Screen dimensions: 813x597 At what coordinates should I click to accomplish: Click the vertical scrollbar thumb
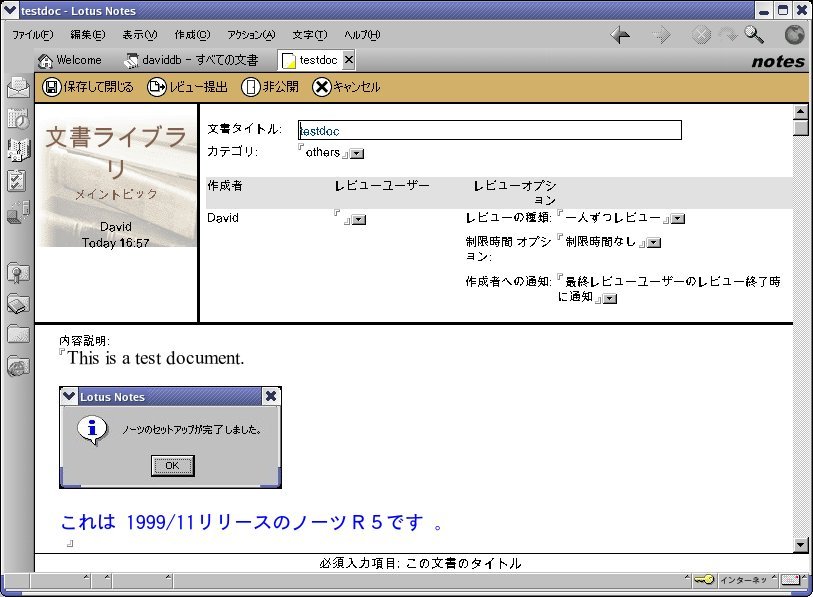click(x=801, y=128)
